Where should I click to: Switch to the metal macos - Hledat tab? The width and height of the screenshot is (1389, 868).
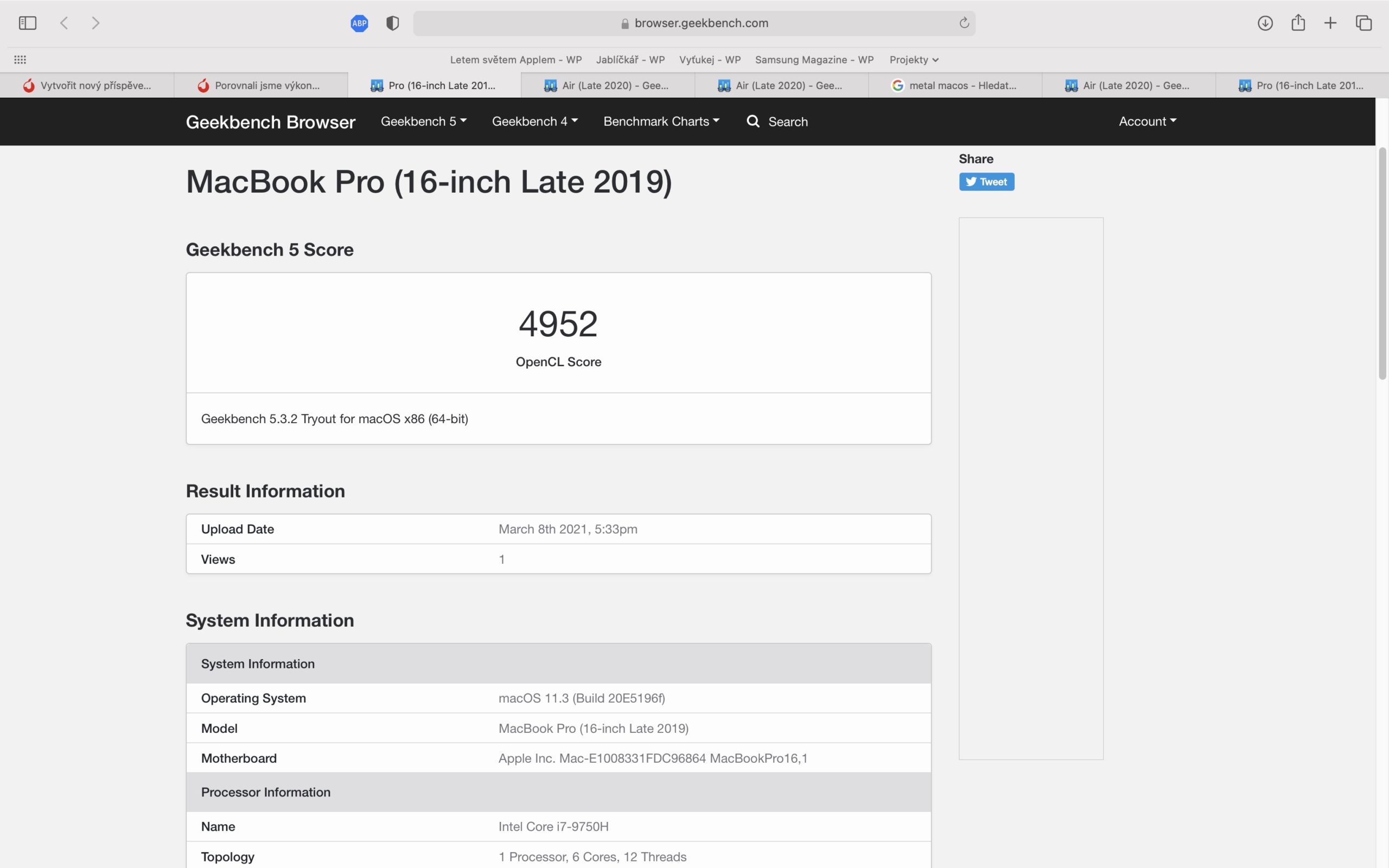[x=955, y=86]
